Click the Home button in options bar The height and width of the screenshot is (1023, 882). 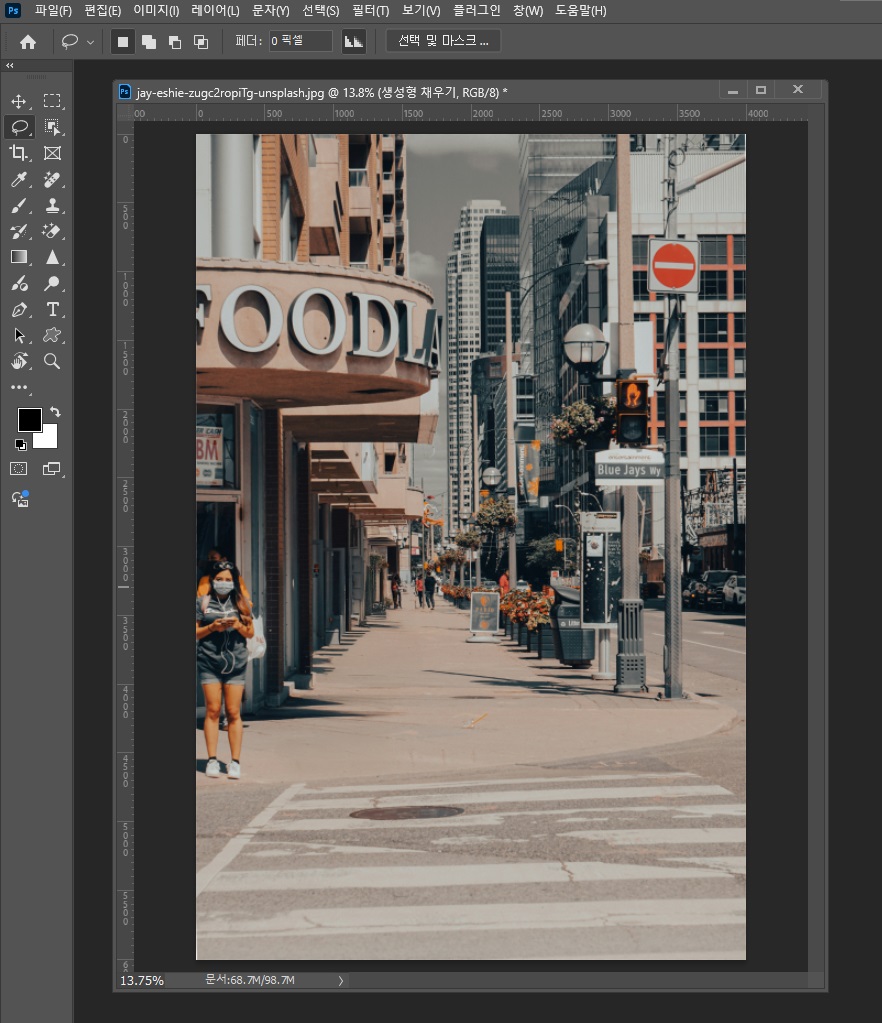27,42
